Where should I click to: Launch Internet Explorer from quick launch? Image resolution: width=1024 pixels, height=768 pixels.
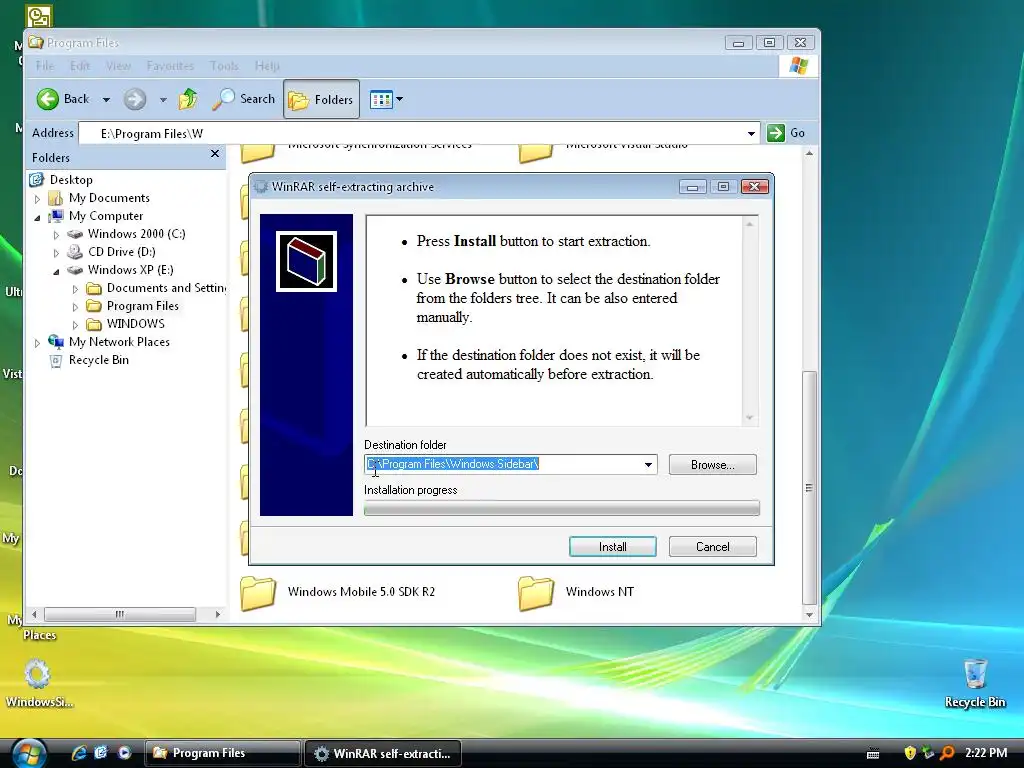[x=79, y=753]
